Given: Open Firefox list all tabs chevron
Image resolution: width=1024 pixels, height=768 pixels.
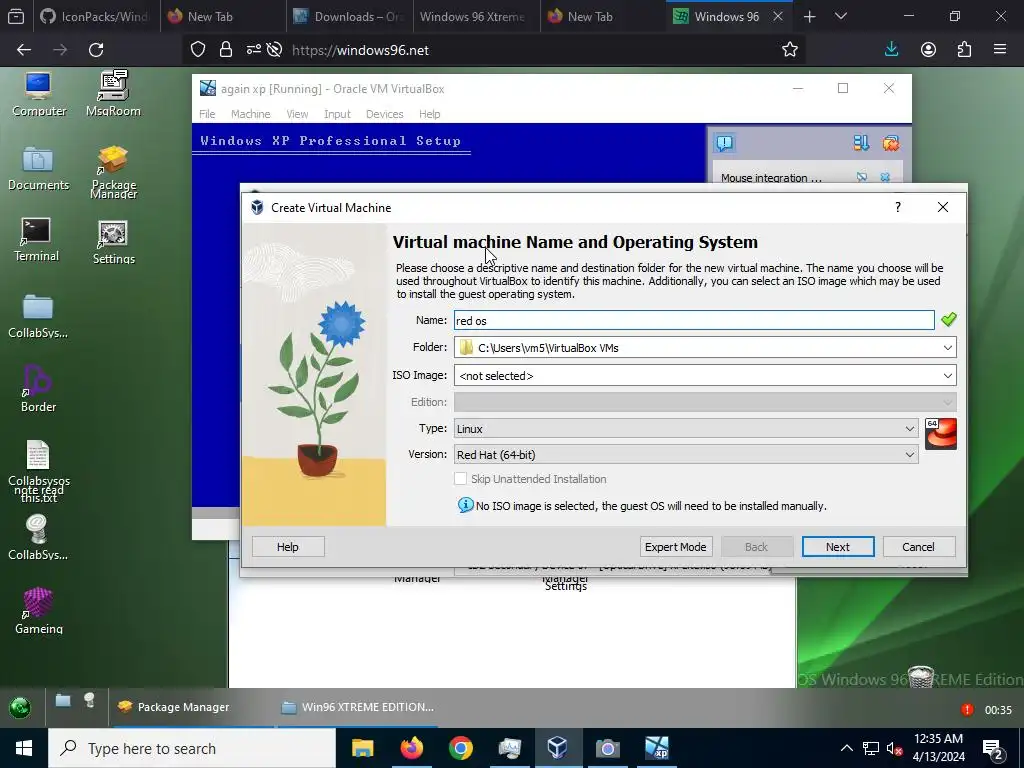Looking at the screenshot, I should [841, 16].
